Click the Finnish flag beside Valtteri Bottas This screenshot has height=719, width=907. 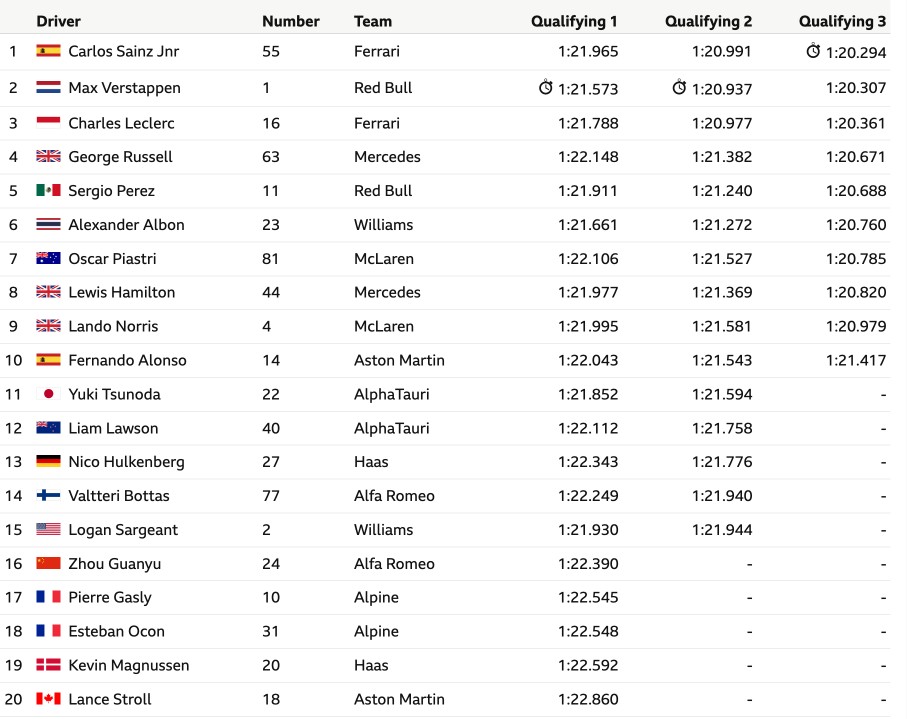[x=48, y=495]
